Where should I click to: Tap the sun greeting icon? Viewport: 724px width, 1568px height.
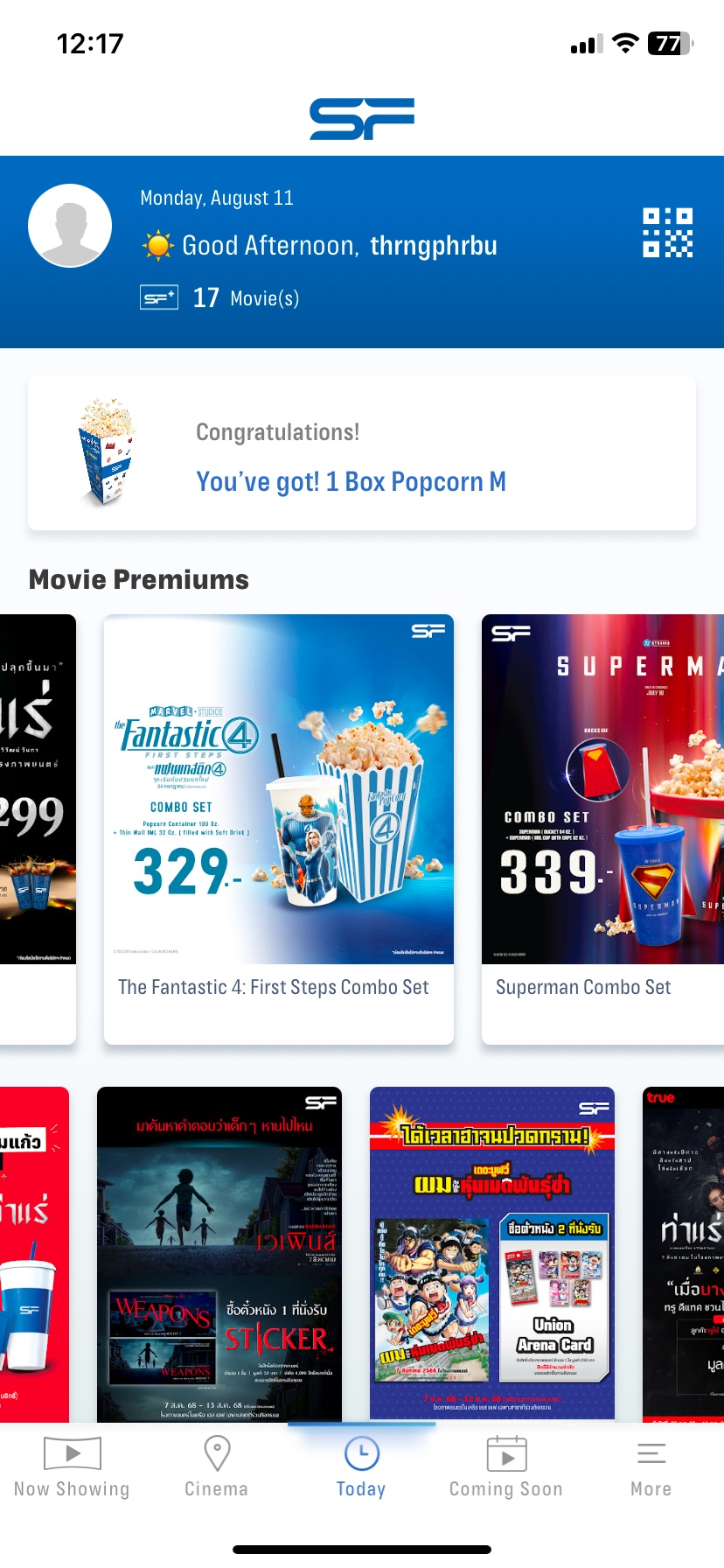158,246
